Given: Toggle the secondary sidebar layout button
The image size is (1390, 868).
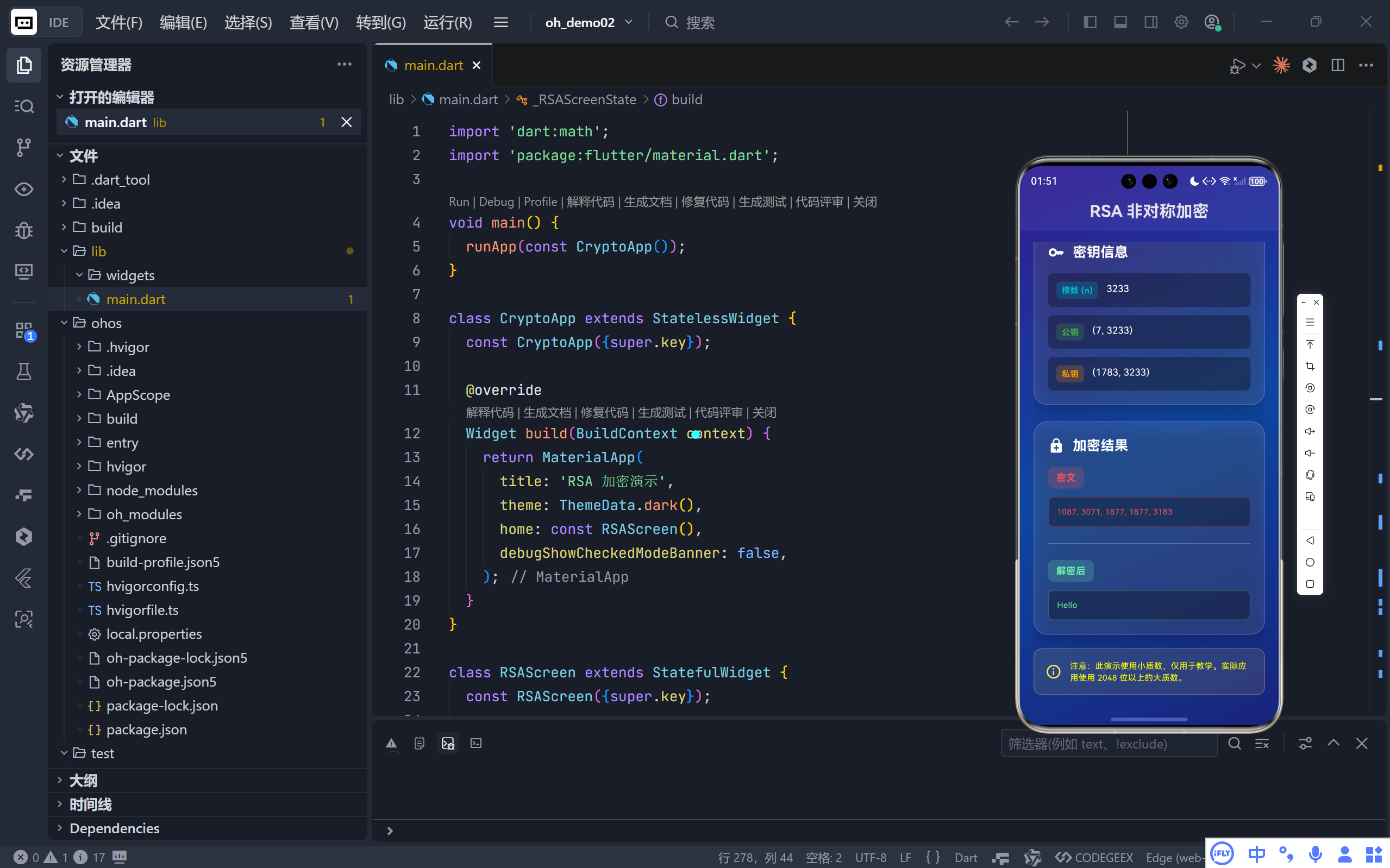Looking at the screenshot, I should coord(1150,22).
